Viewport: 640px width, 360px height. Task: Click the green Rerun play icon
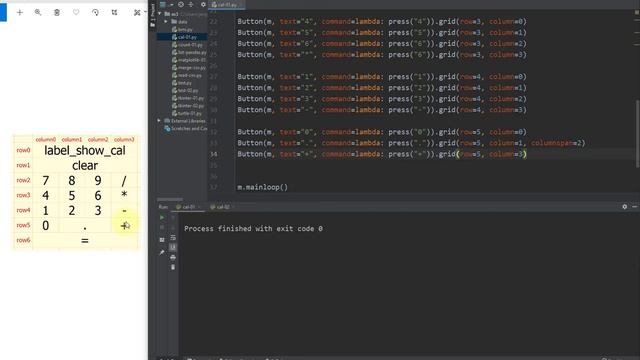pyautogui.click(x=162, y=218)
